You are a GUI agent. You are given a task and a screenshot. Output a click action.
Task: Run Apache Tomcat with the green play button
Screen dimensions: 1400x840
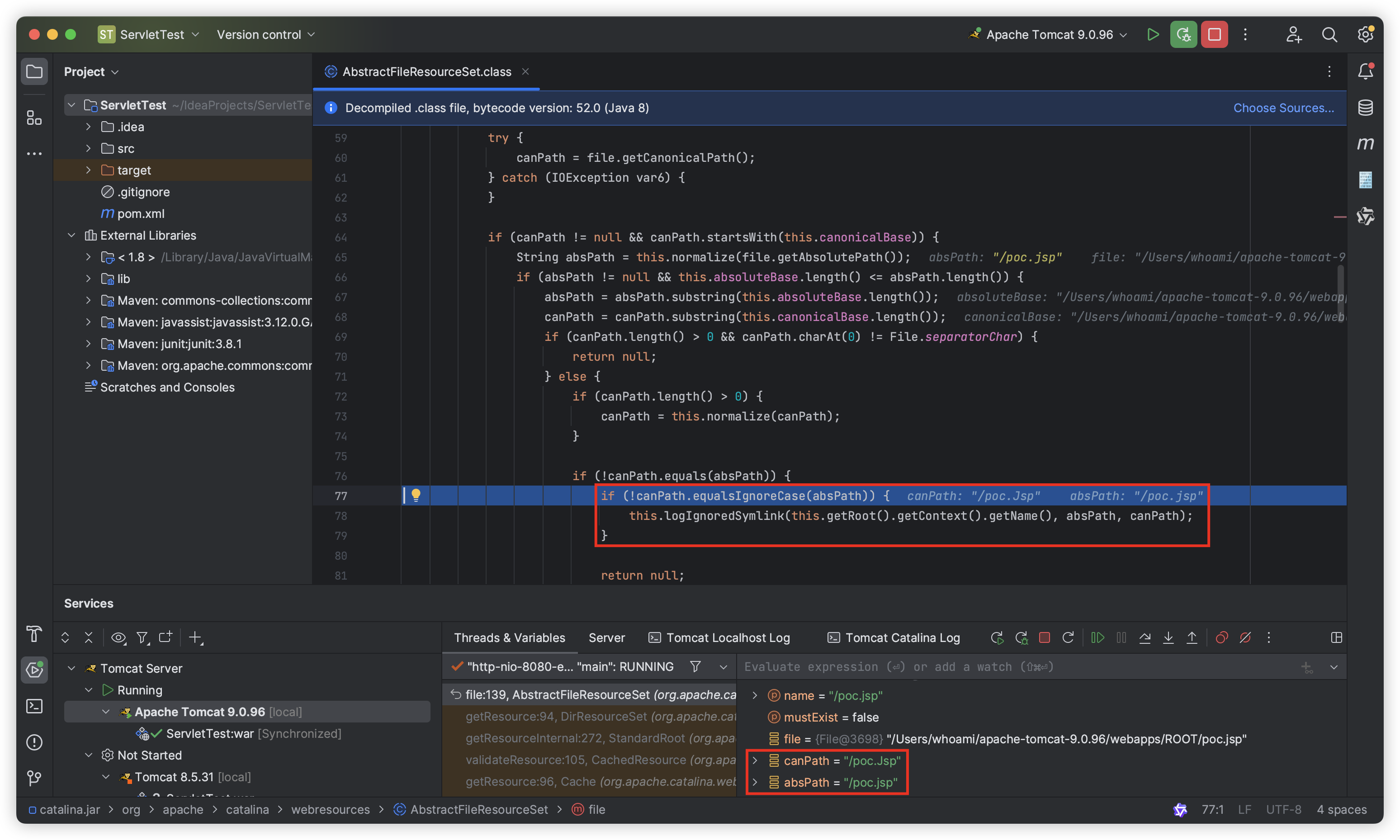click(x=1152, y=34)
